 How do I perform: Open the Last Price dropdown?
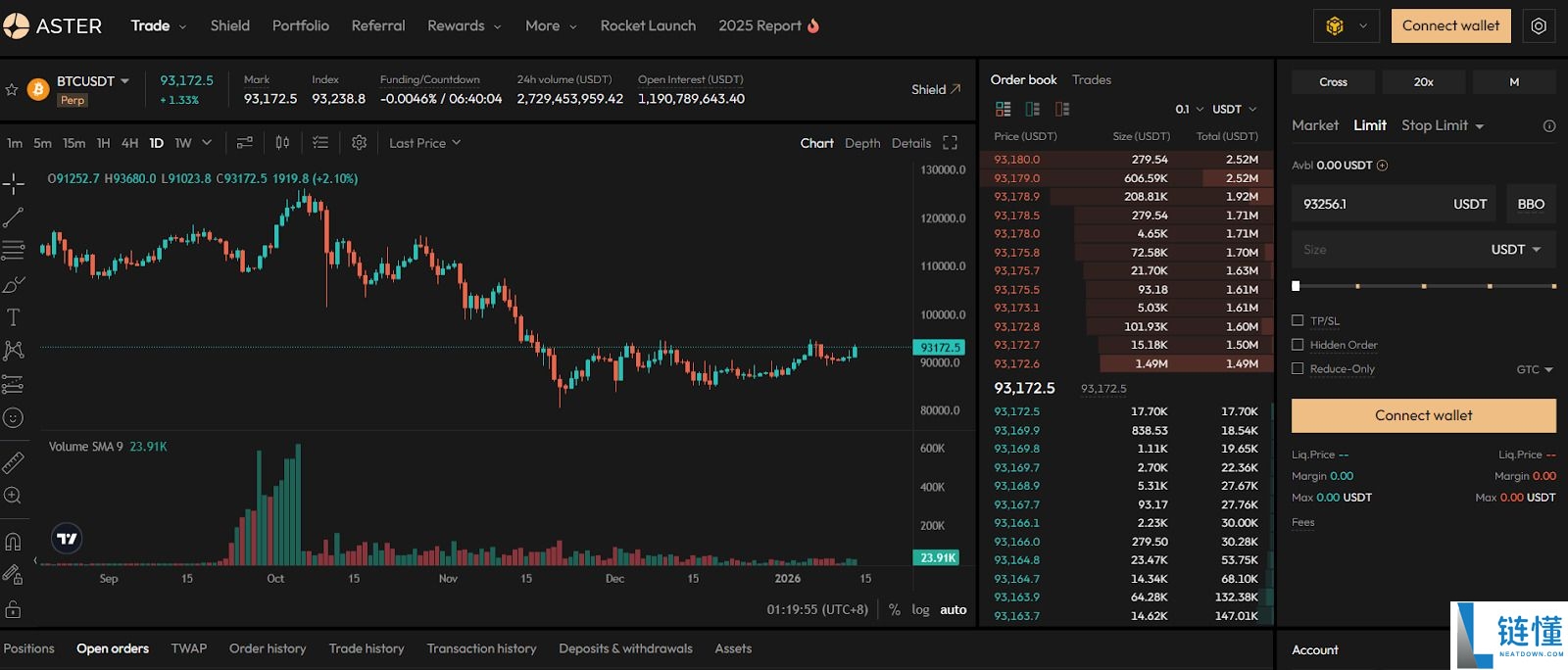[424, 143]
